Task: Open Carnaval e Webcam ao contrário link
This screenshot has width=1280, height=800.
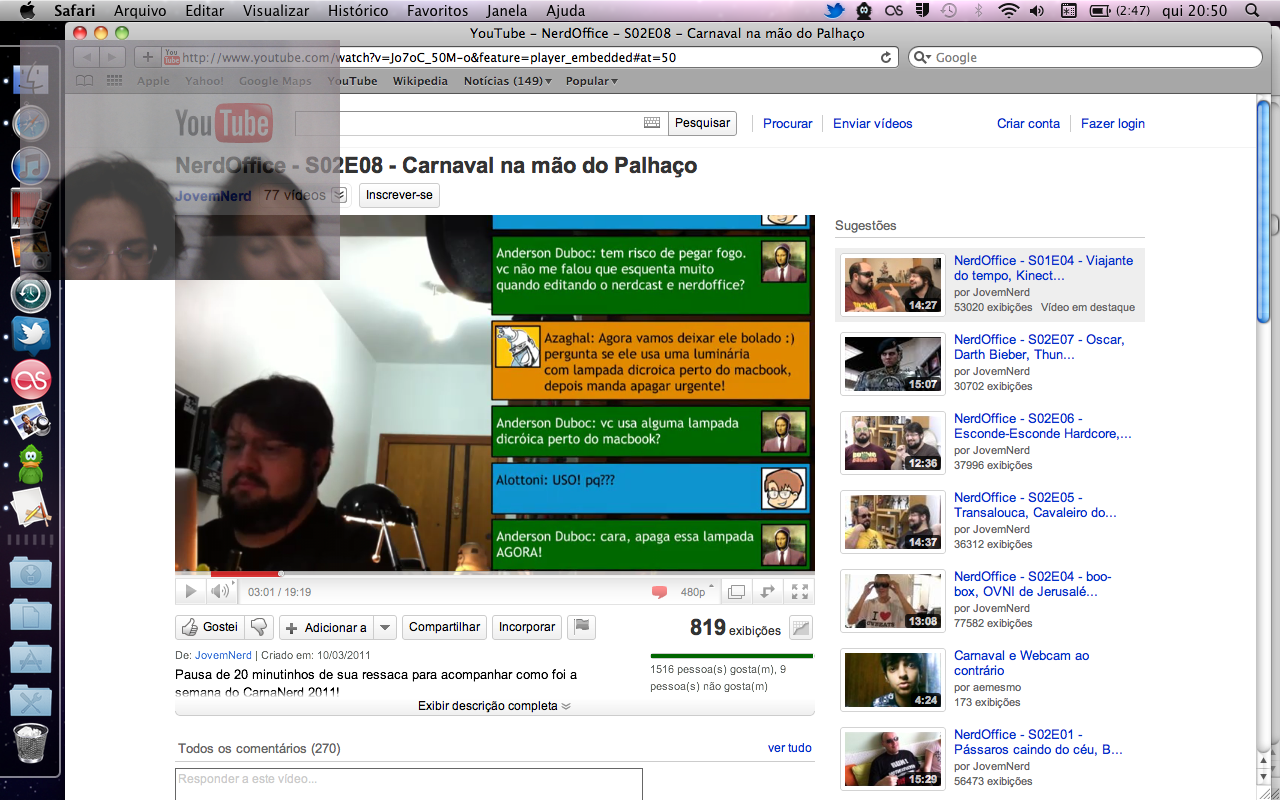Action: 1021,663
